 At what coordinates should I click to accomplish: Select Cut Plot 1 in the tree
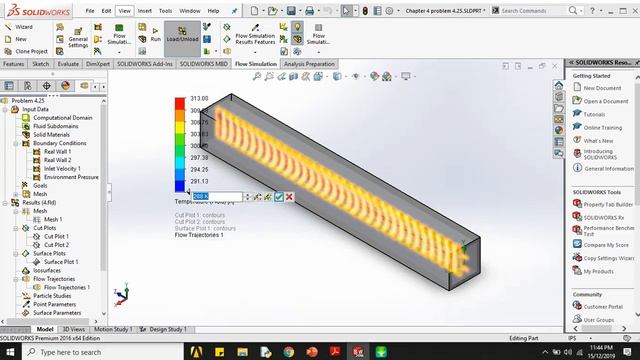56,237
